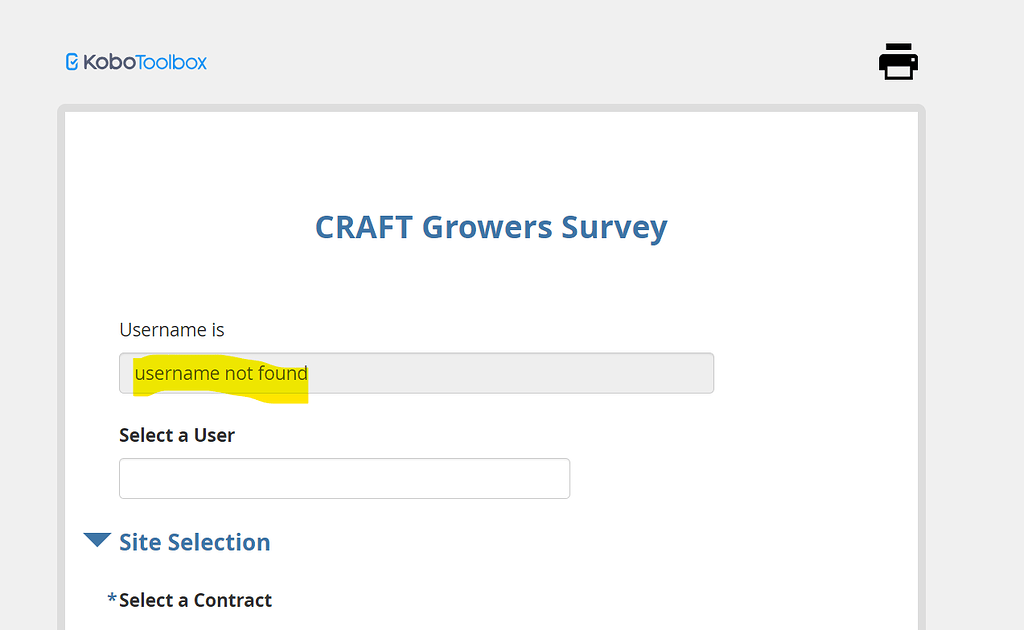Click the word 'Growers' in the title
This screenshot has width=1024, height=630.
487,227
